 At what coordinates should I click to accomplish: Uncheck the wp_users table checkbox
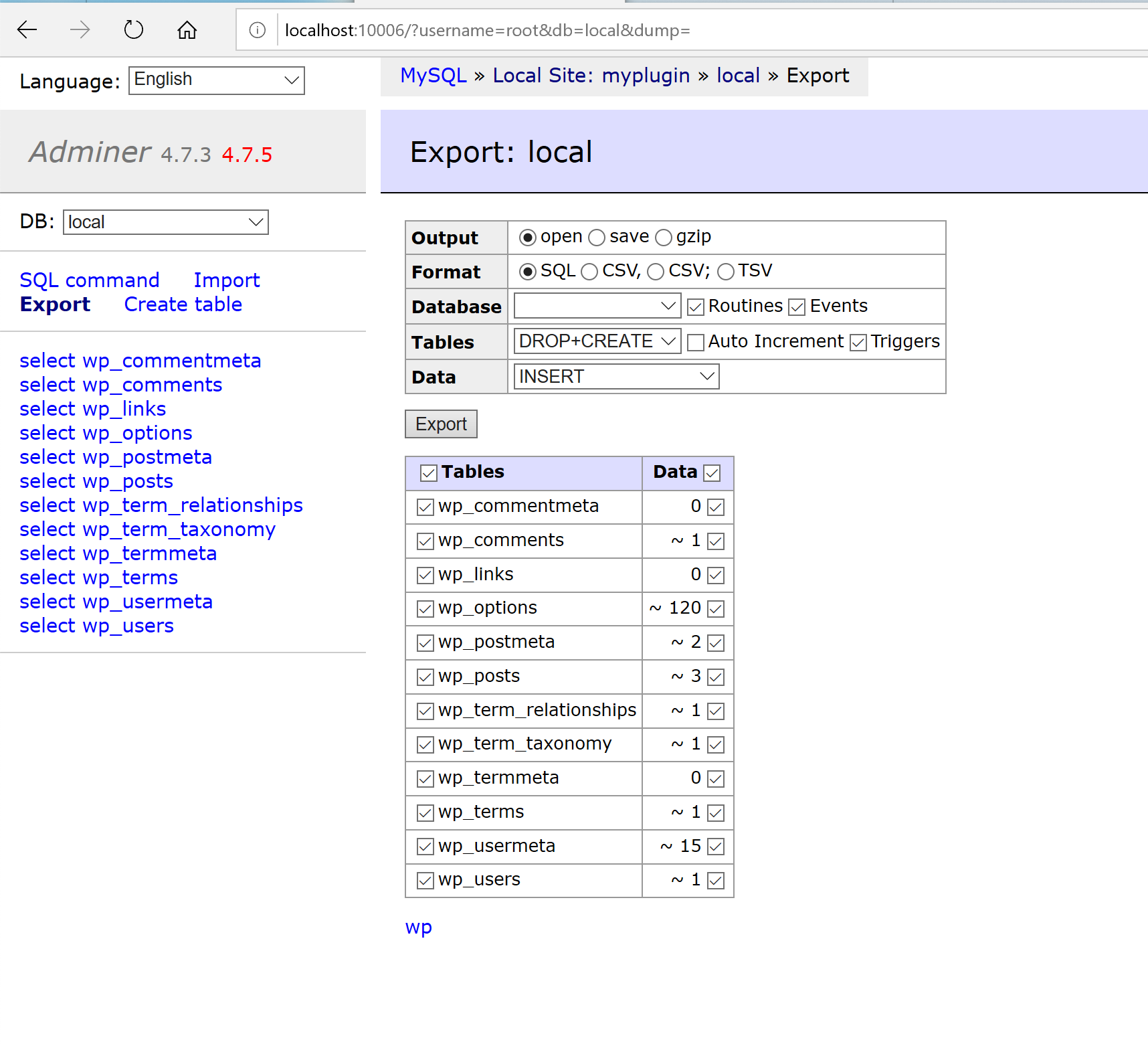(x=425, y=881)
